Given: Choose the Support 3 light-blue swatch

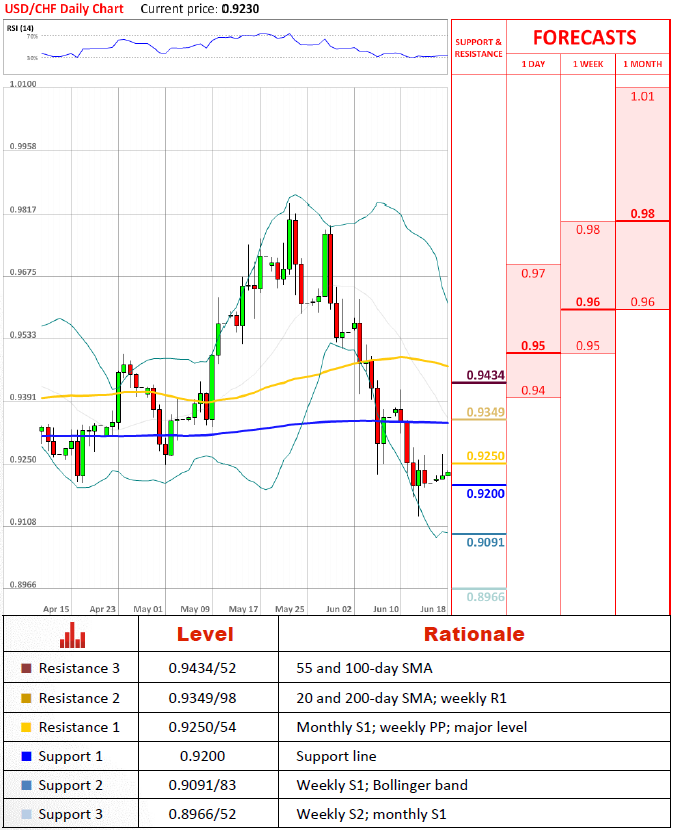Looking at the screenshot, I should click(26, 814).
